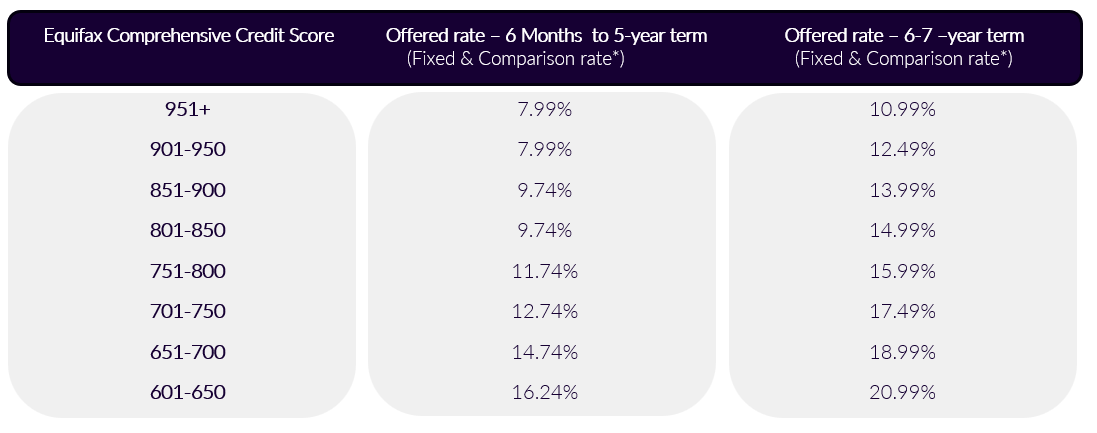1097x433 pixels.
Task: Click the 6-7-year term column header
Action: coord(904,36)
